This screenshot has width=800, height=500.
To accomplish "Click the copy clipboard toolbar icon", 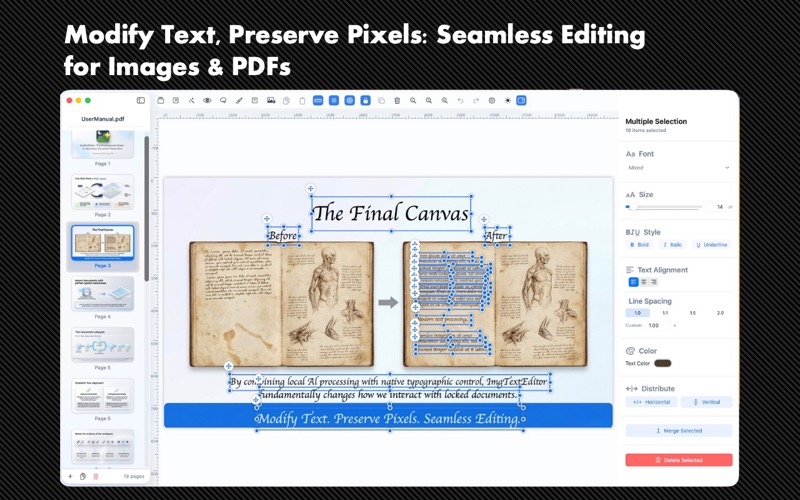I will pyautogui.click(x=286, y=101).
